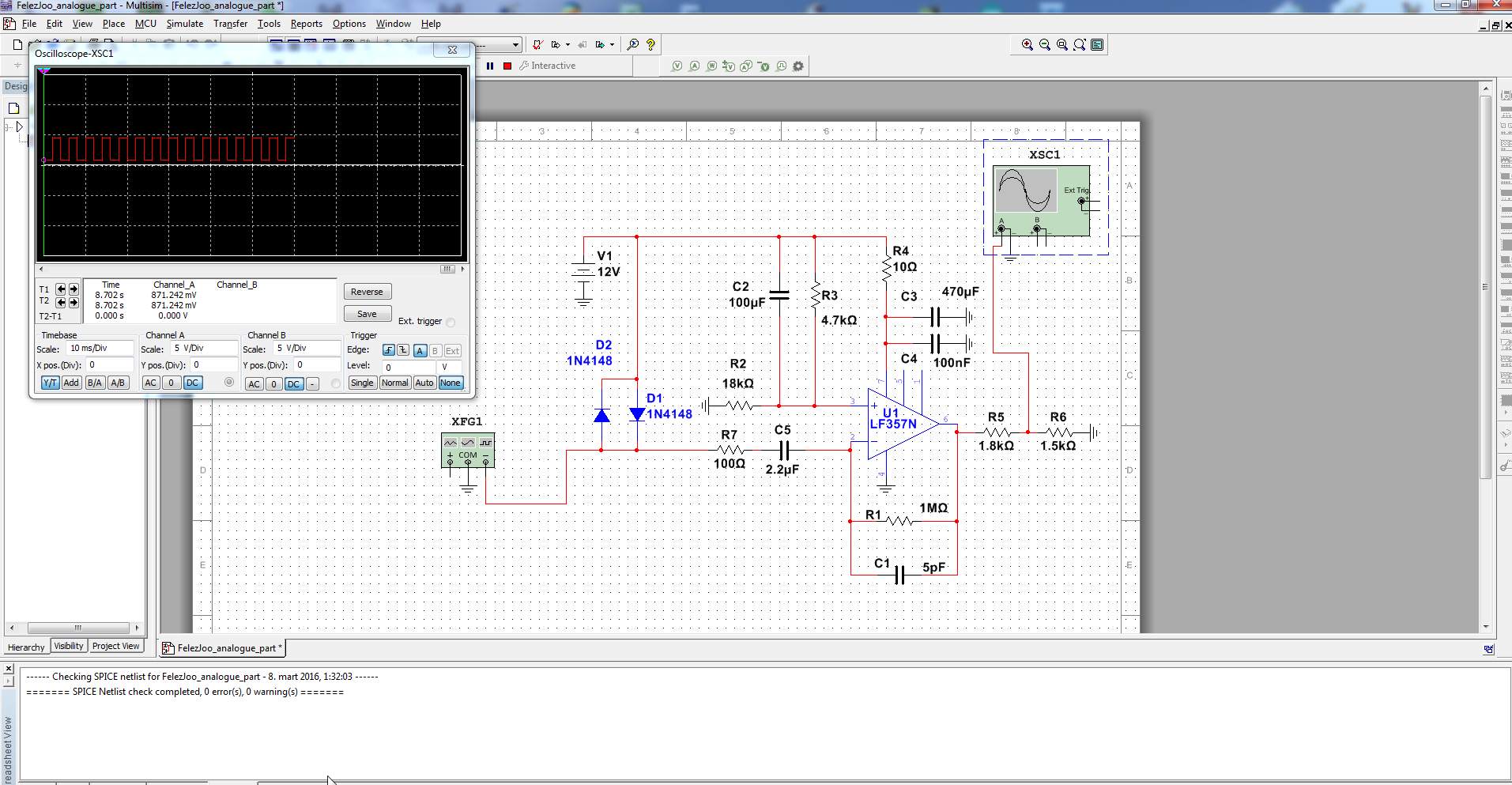The width and height of the screenshot is (1512, 785).
Task: Select the voltage probe tool
Action: click(x=677, y=66)
